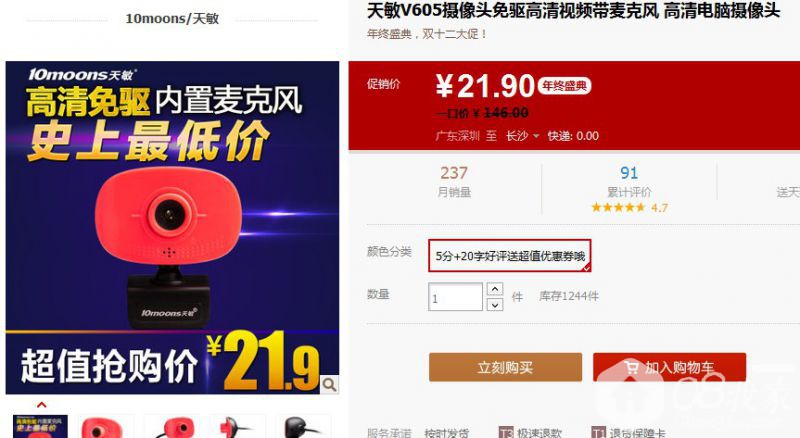Select the 5分+20字好评 color option
800x438 pixels.
[510, 255]
